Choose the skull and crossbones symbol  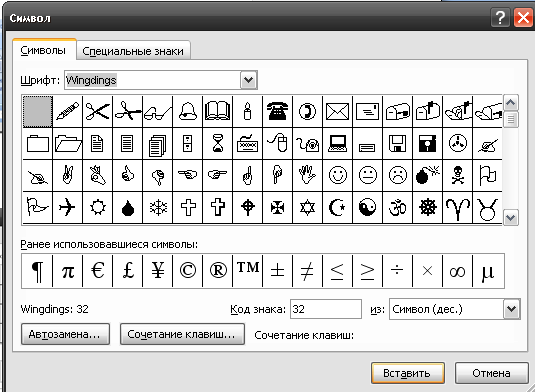coord(458,175)
